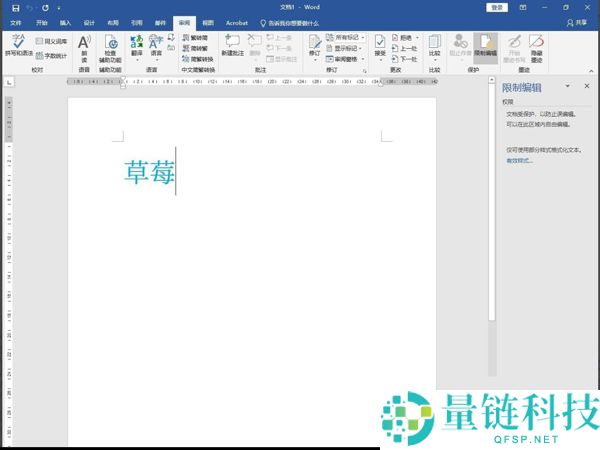Image resolution: width=600 pixels, height=450 pixels.
Task: Switch to the 视图 view tab
Action: point(208,21)
